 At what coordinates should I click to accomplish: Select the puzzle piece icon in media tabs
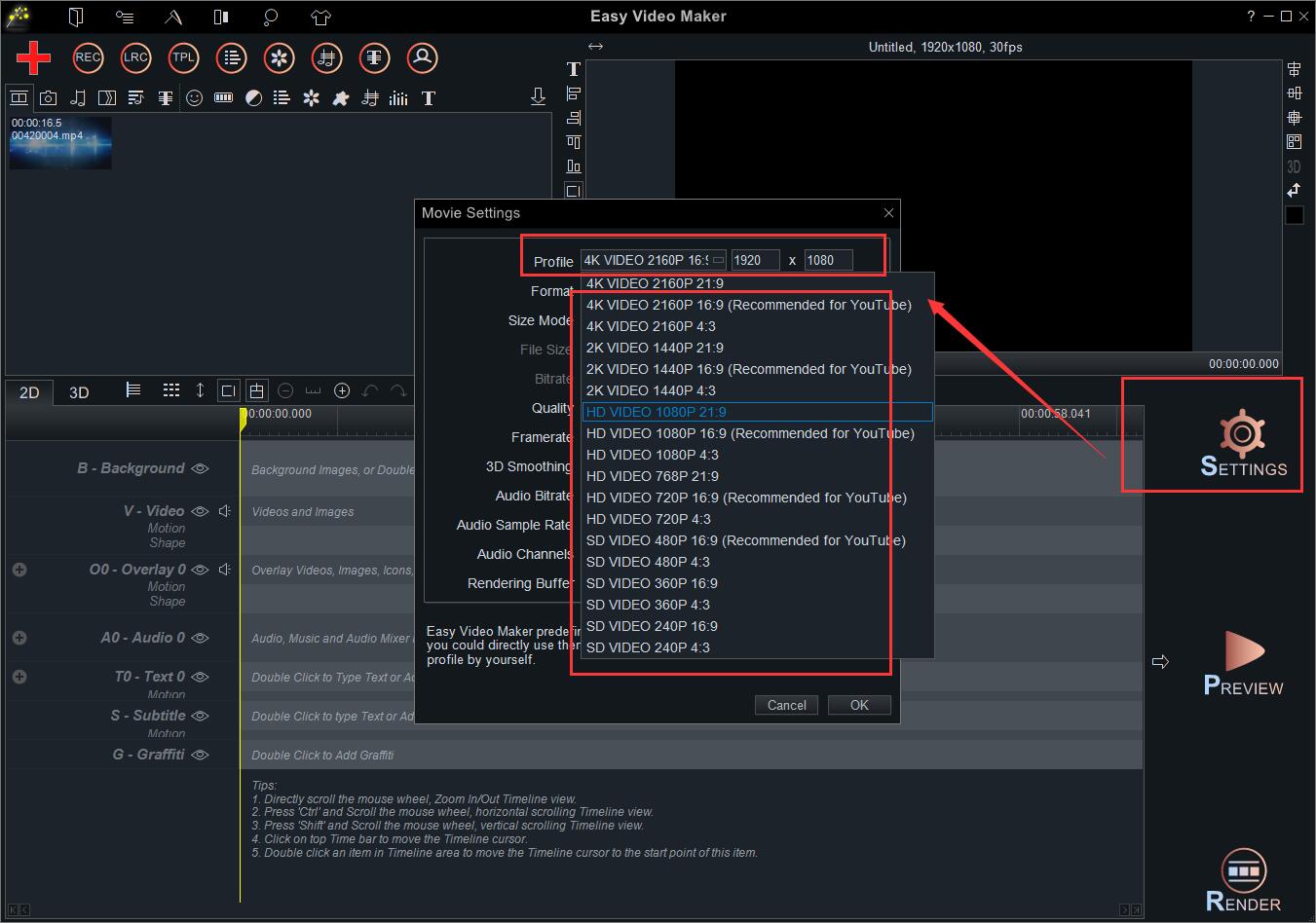(x=340, y=97)
